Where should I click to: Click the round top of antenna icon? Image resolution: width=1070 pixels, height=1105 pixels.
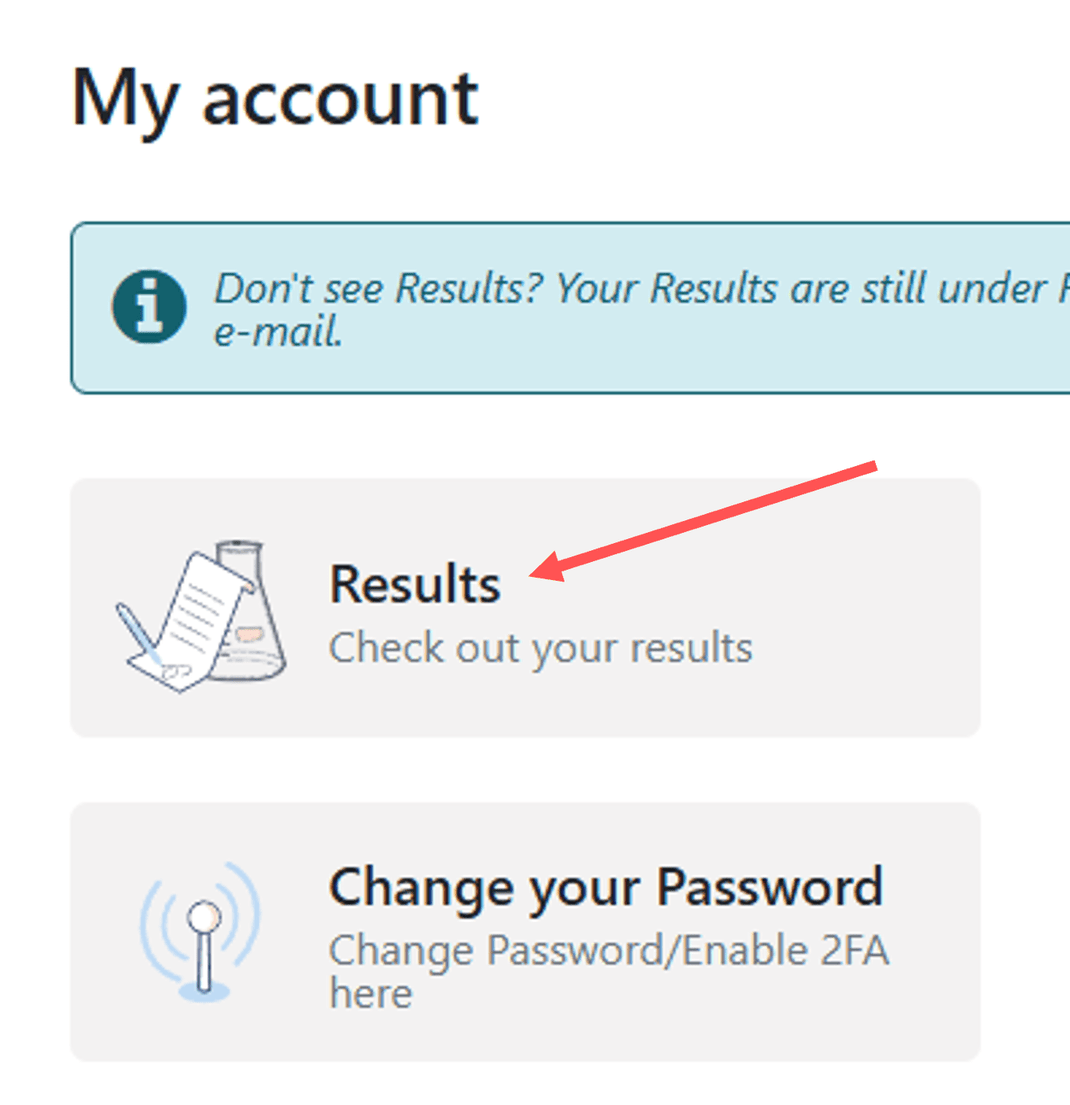tap(205, 914)
